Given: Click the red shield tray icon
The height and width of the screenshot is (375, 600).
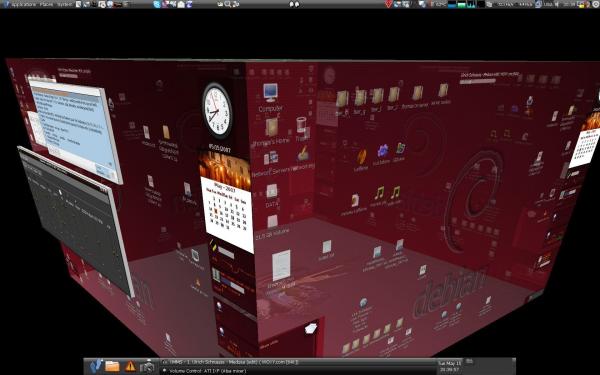Looking at the screenshot, I should [x=388, y=4].
